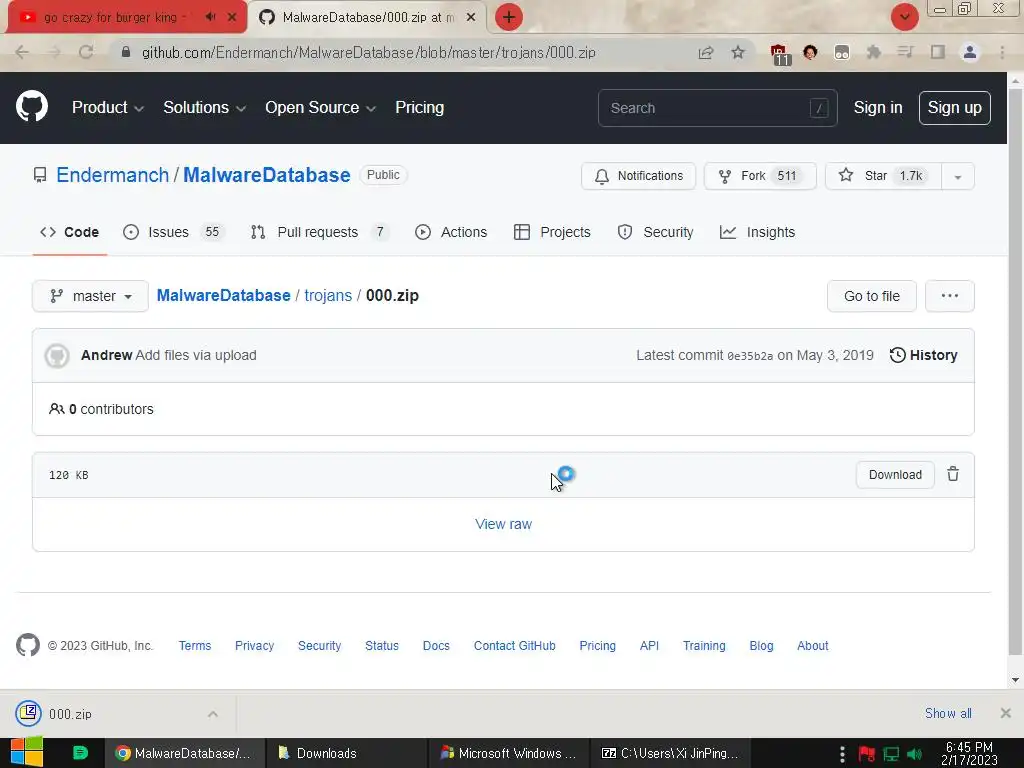Open the Projects tab
Image resolution: width=1024 pixels, height=768 pixels.
coord(552,232)
